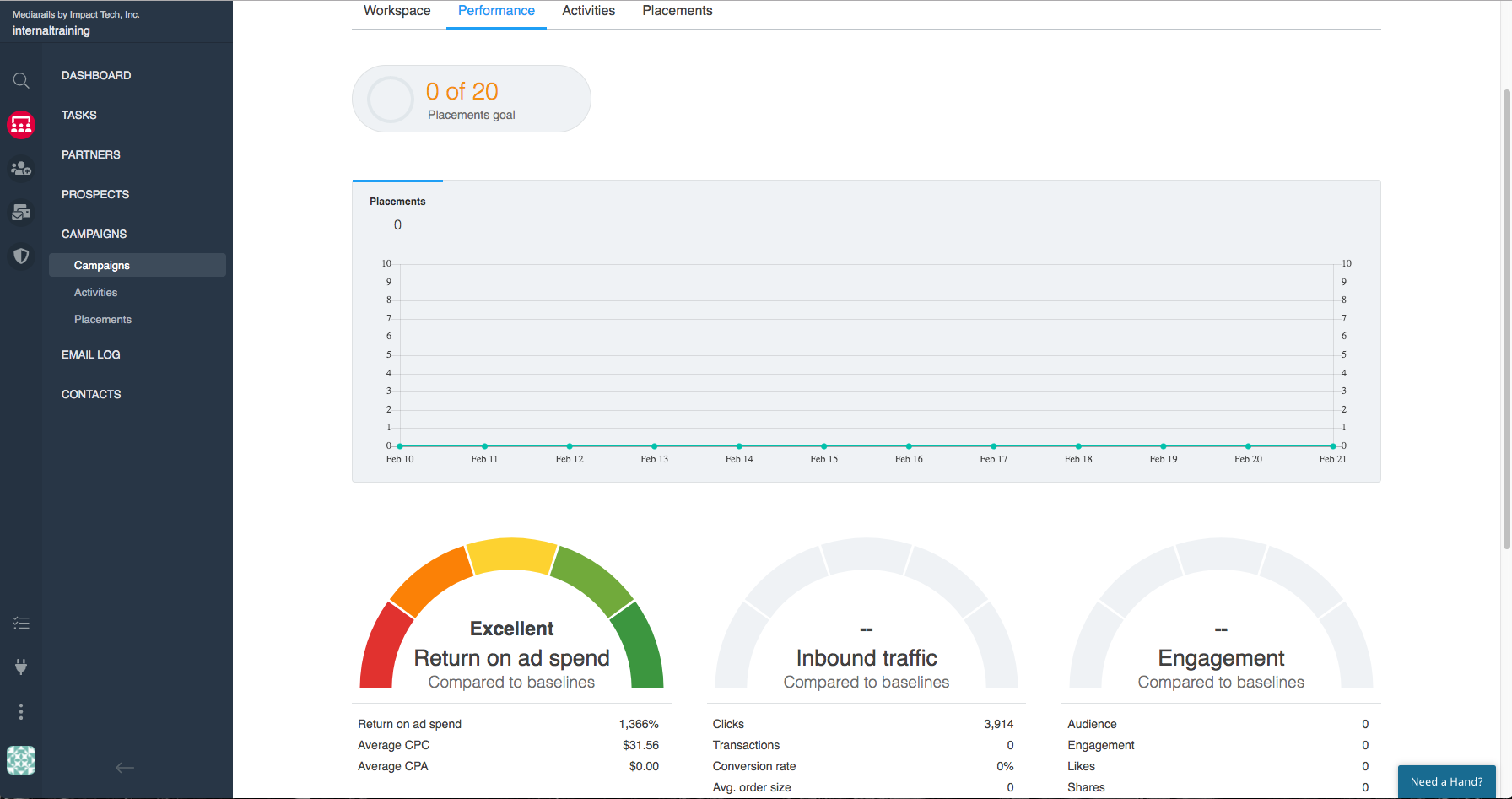Expand the CAMPAIGNS sidebar section
1512x799 pixels.
94,234
